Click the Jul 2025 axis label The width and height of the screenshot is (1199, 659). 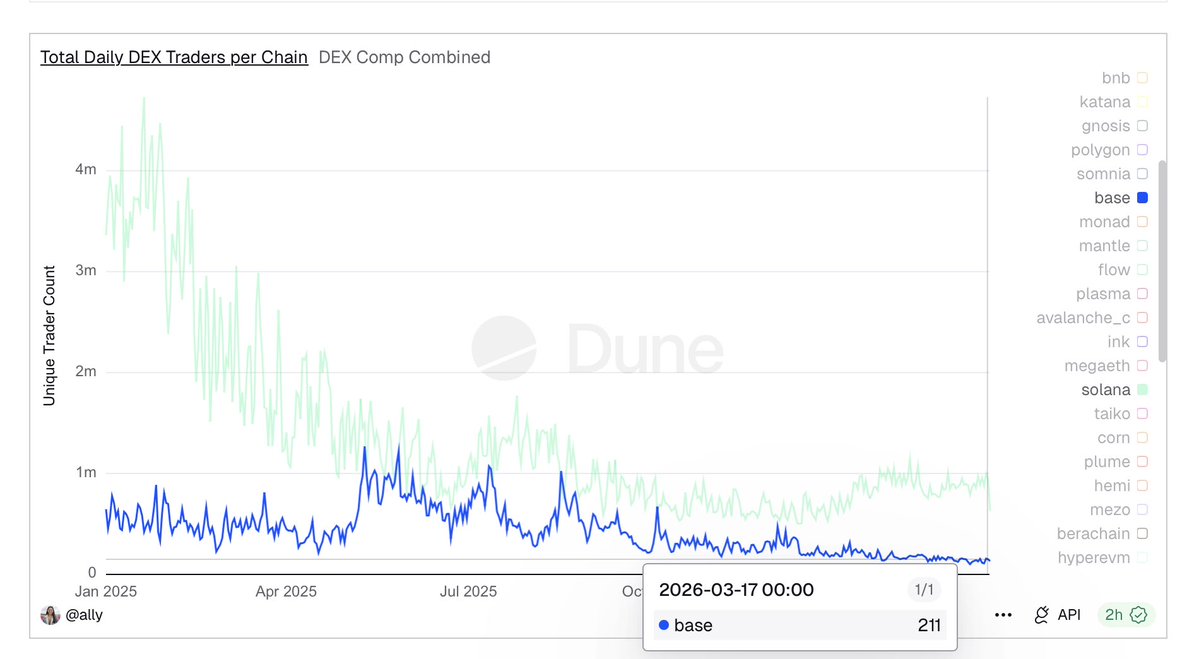coord(468,591)
